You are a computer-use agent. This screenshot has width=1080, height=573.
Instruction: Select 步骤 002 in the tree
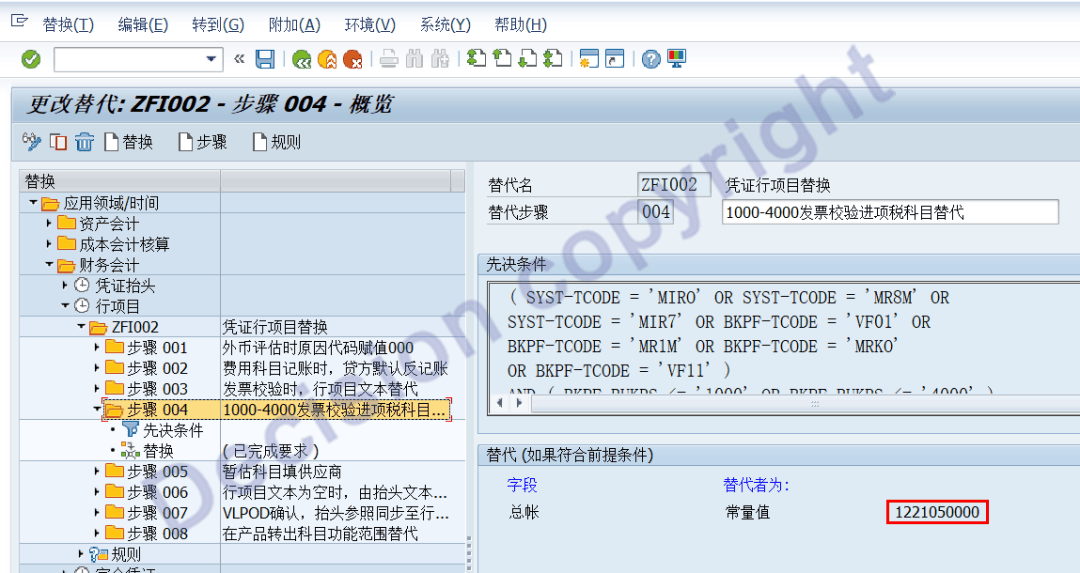click(x=157, y=368)
